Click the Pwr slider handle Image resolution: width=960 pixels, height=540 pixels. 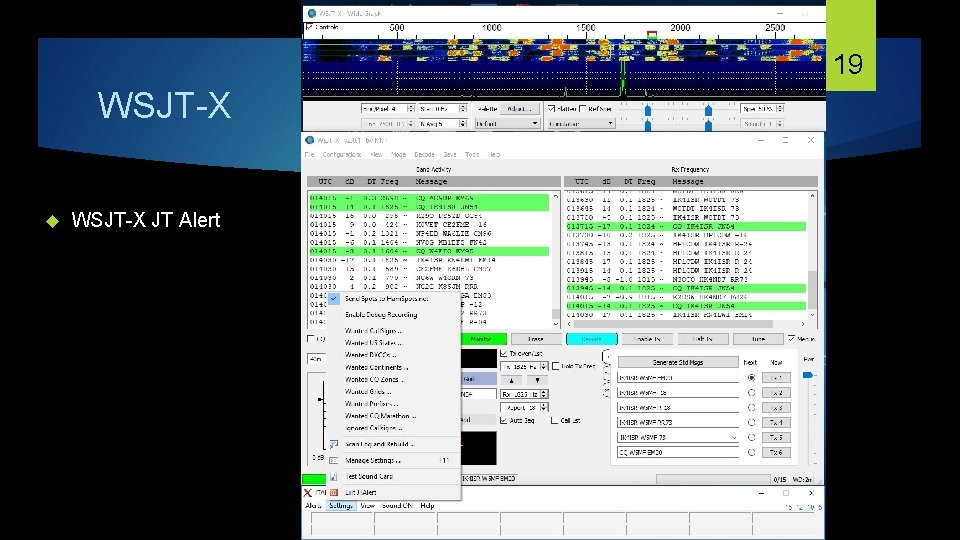point(808,375)
